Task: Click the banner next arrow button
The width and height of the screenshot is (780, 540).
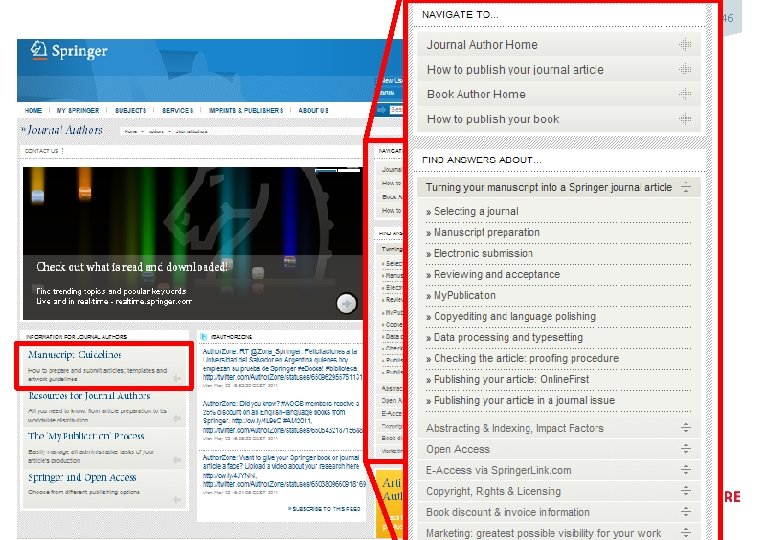Action: (346, 303)
